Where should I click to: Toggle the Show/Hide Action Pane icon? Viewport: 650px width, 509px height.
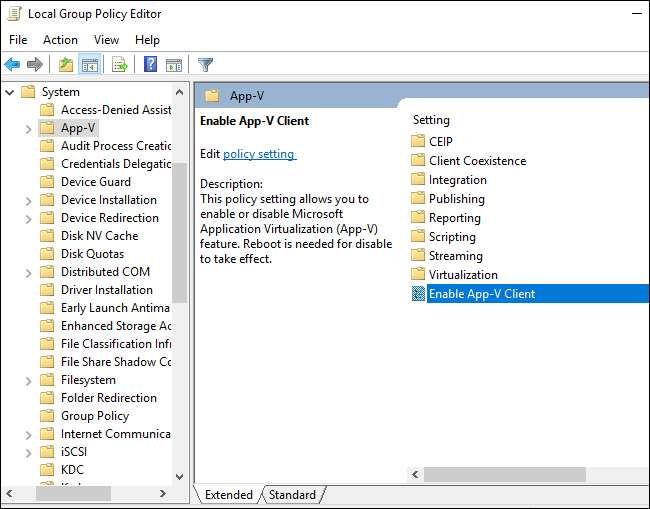(x=174, y=65)
